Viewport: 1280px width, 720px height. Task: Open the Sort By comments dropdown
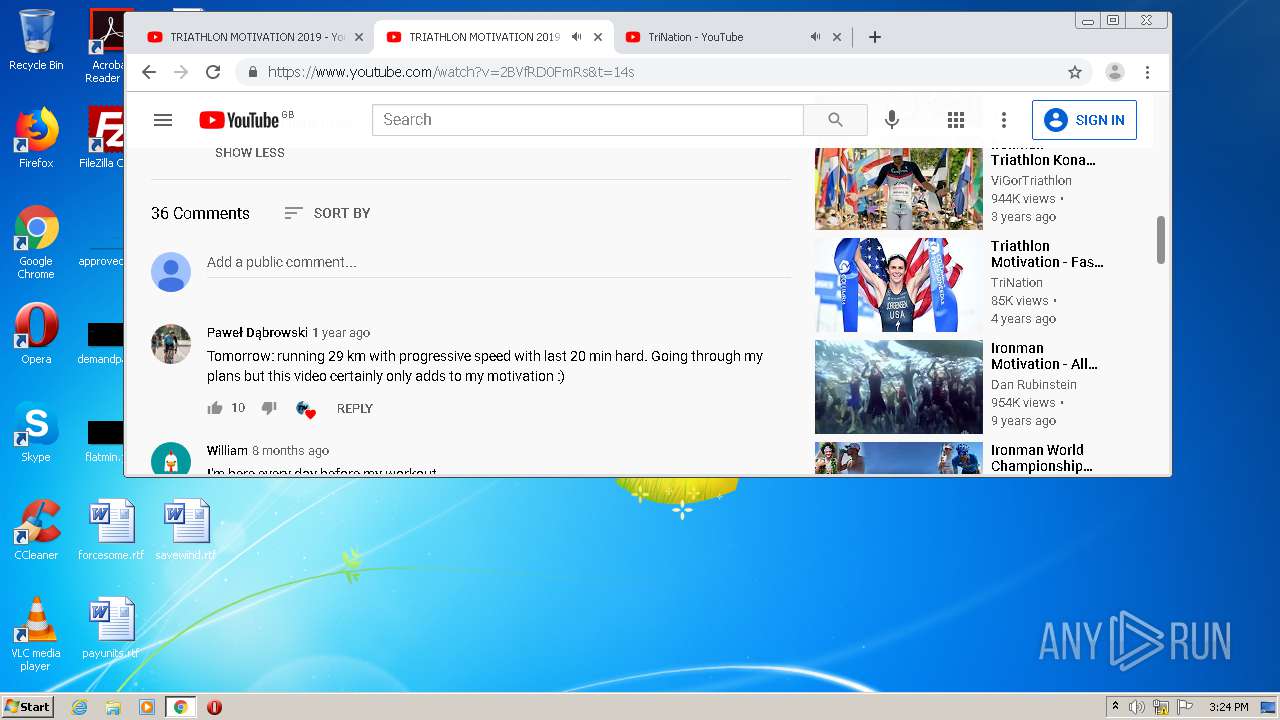click(x=327, y=213)
